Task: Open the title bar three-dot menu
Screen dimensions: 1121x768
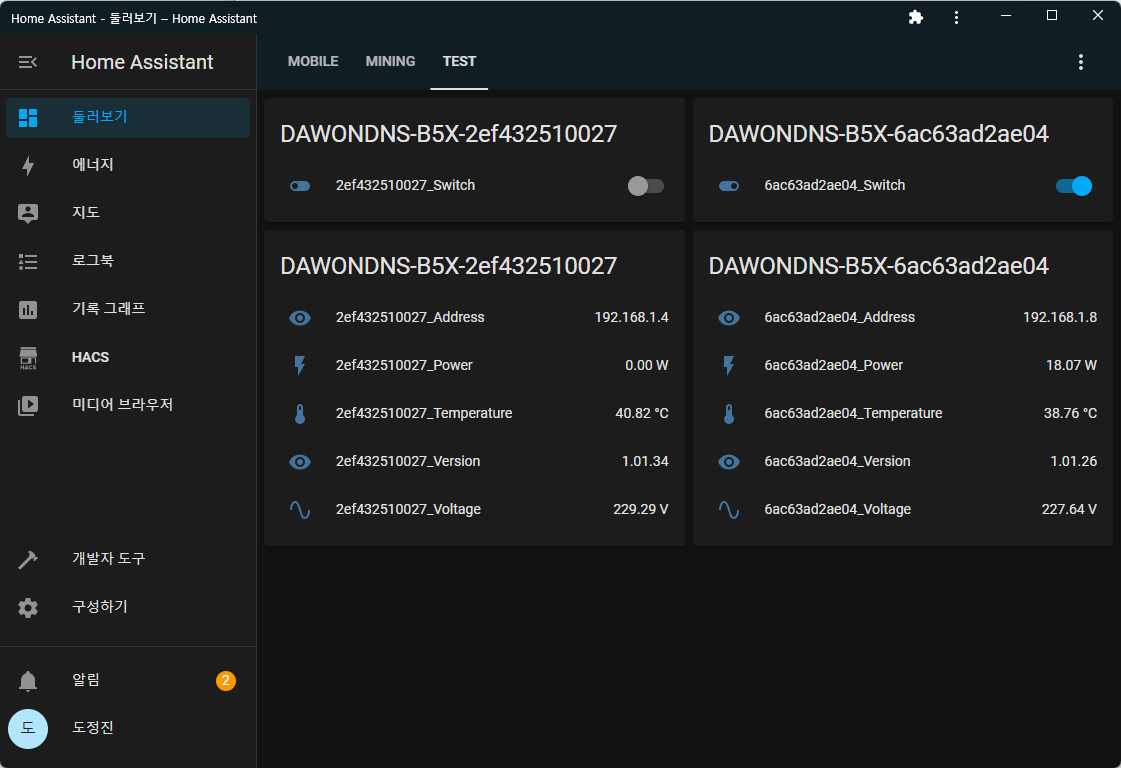Action: click(956, 17)
